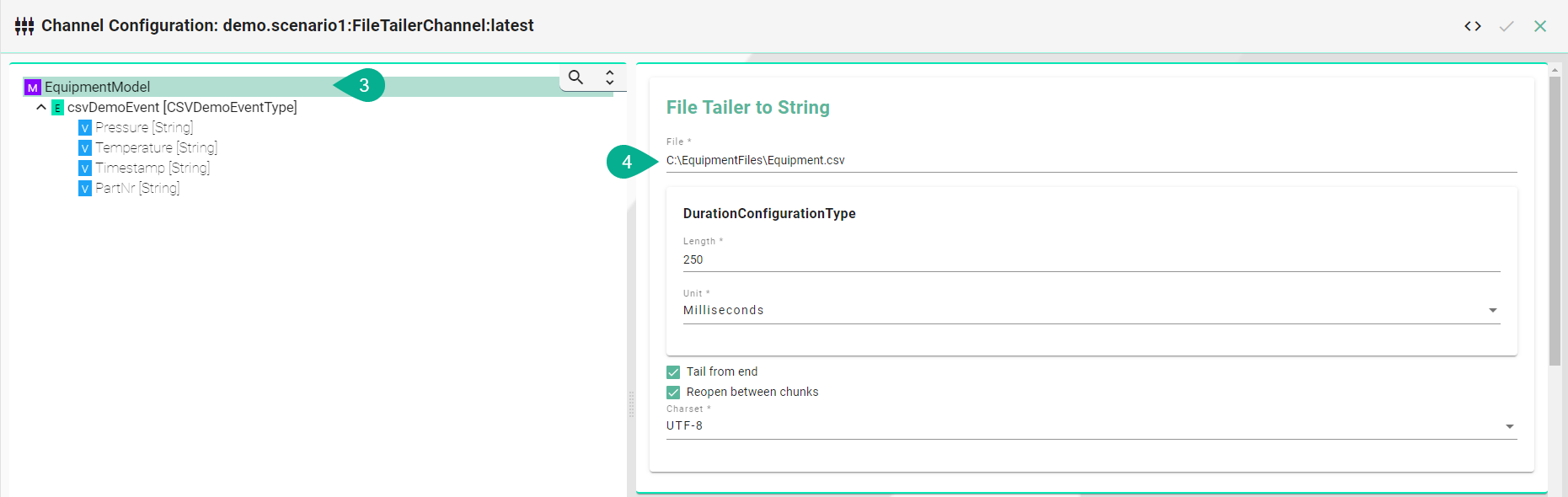
Task: Select the EquipmentModel root tree item
Action: tap(98, 88)
